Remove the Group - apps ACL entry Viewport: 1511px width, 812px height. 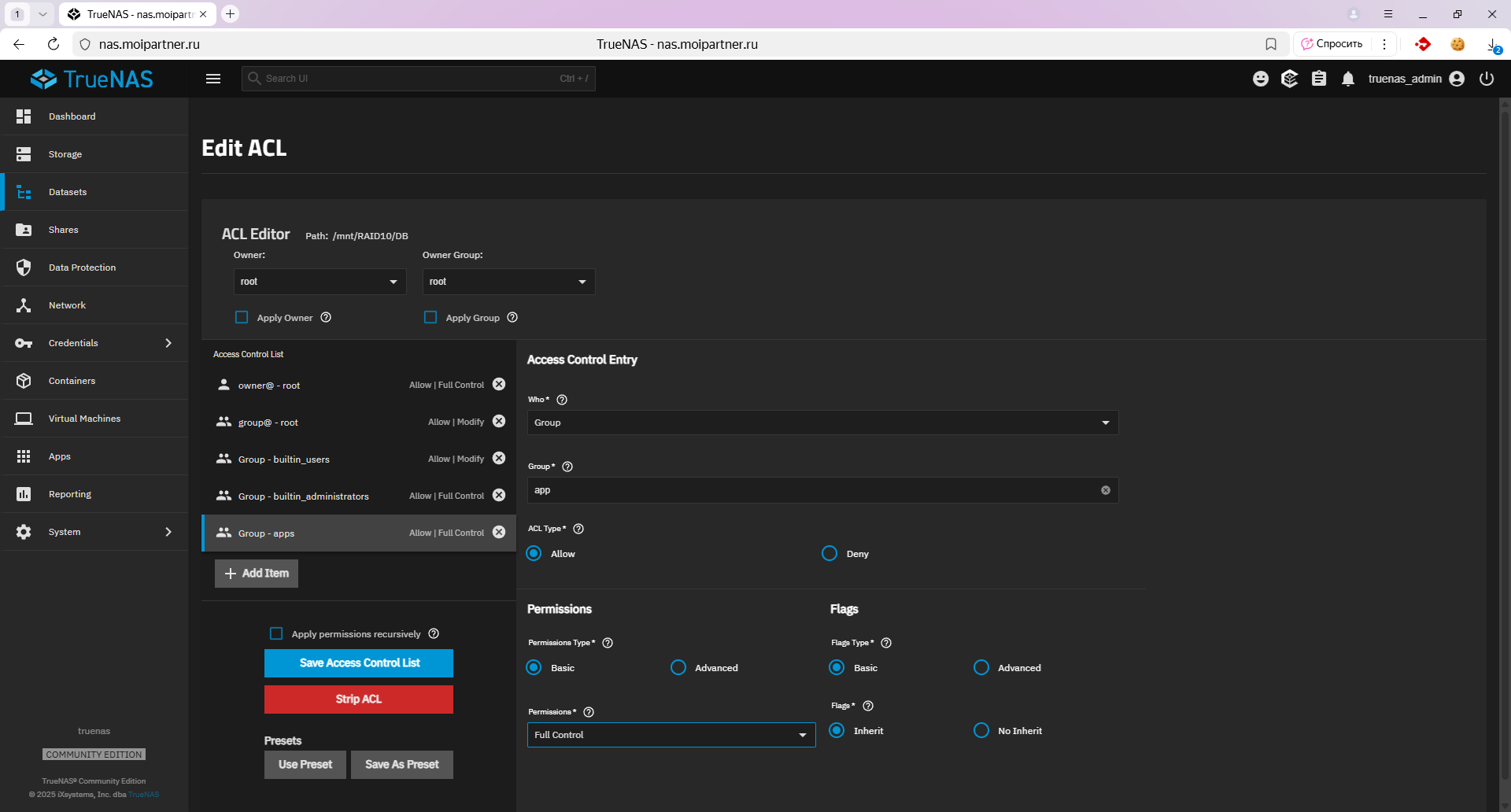(x=499, y=533)
